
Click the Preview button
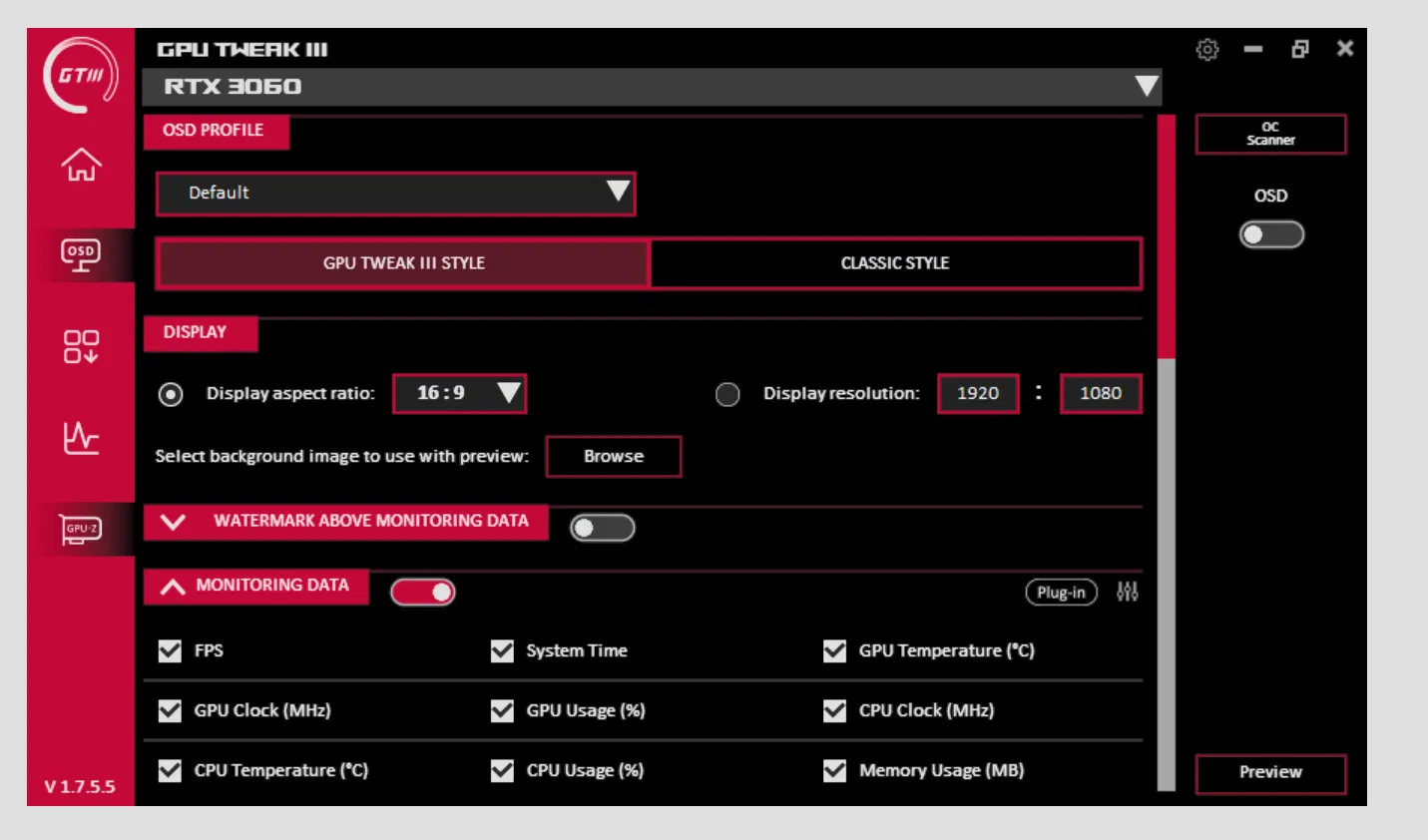[x=1270, y=773]
